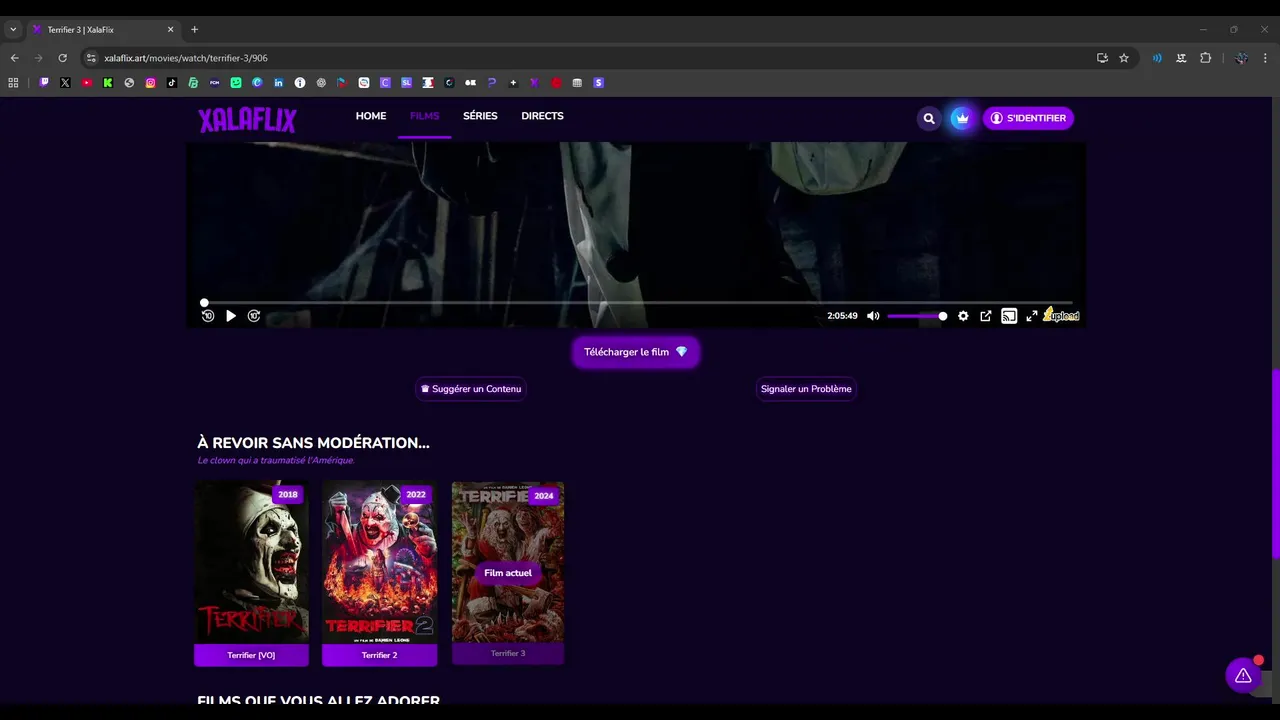Image resolution: width=1280 pixels, height=720 pixels.
Task: Open a new browser tab
Action: [x=194, y=29]
